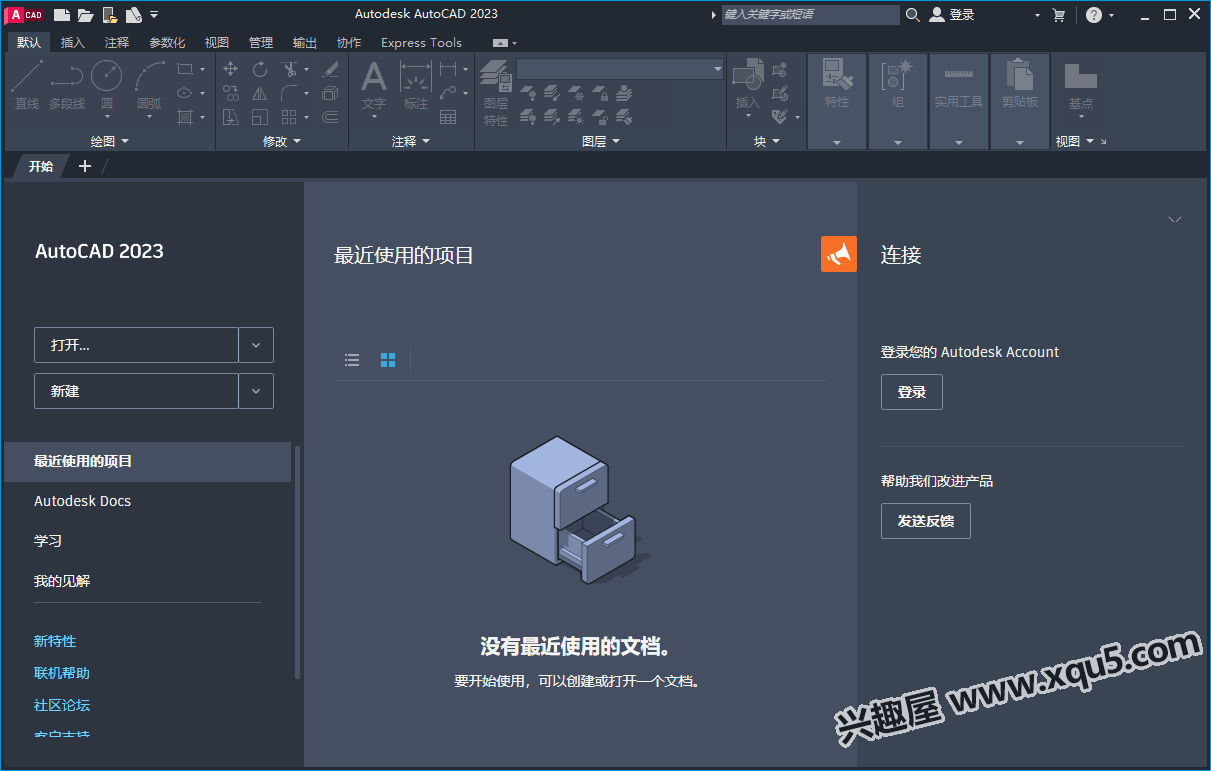
Task: Select the Rotate tool in the 修改 panel
Action: pos(260,69)
